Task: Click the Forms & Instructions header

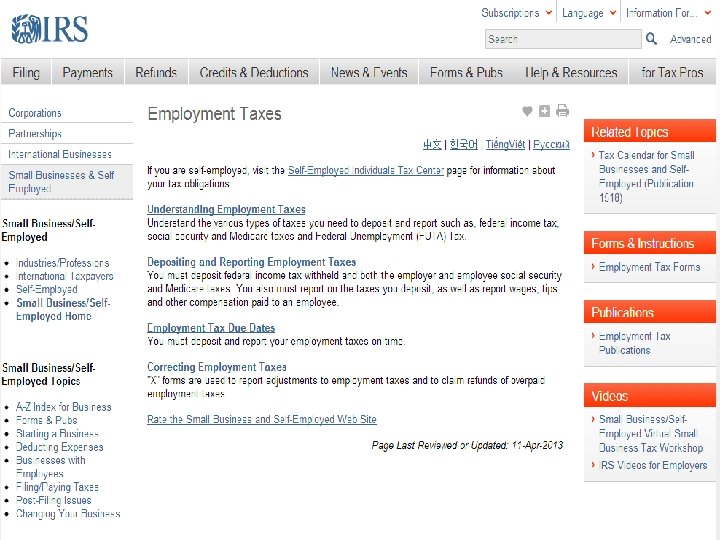Action: point(650,243)
